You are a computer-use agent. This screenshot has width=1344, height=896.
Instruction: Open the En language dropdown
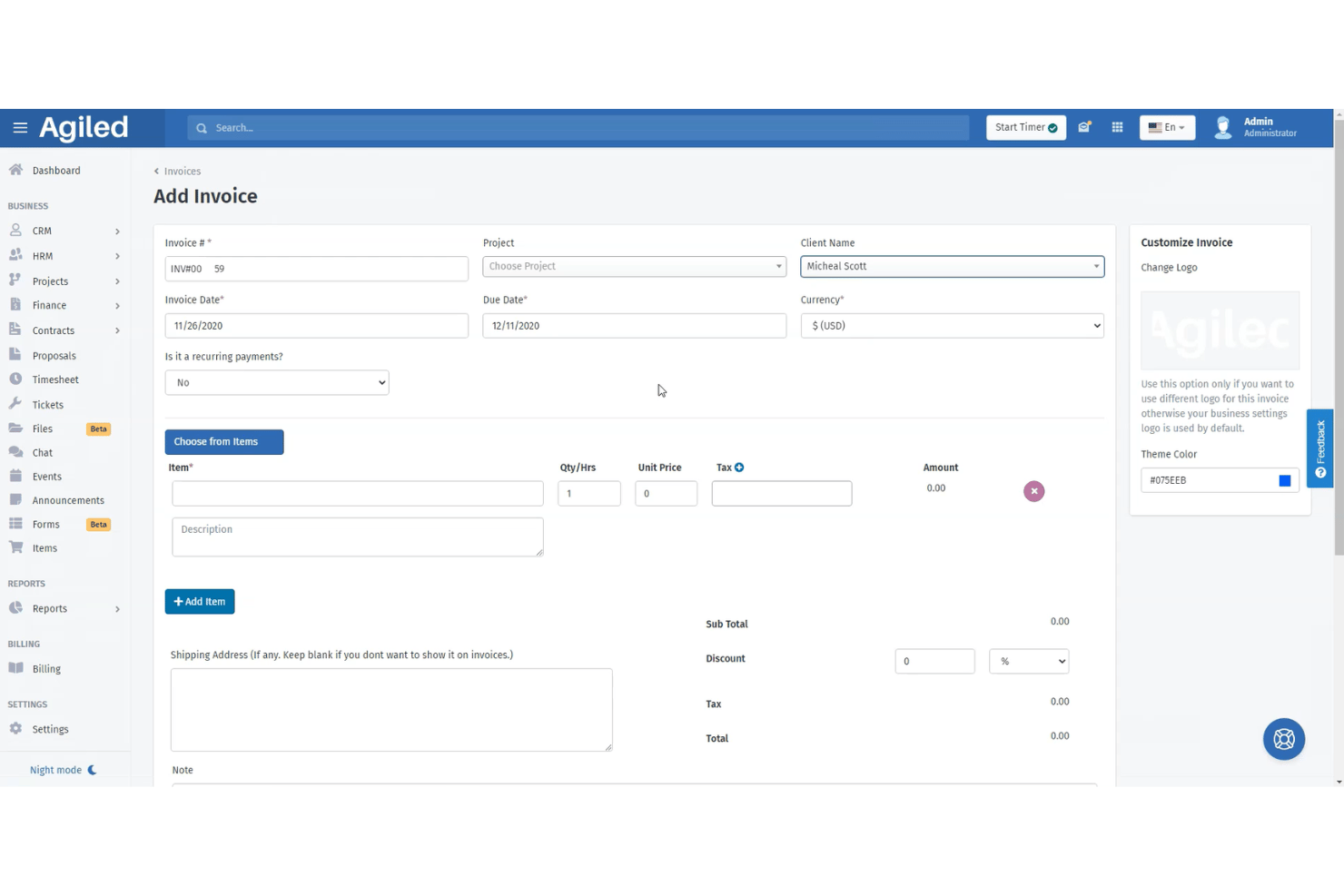(1167, 127)
